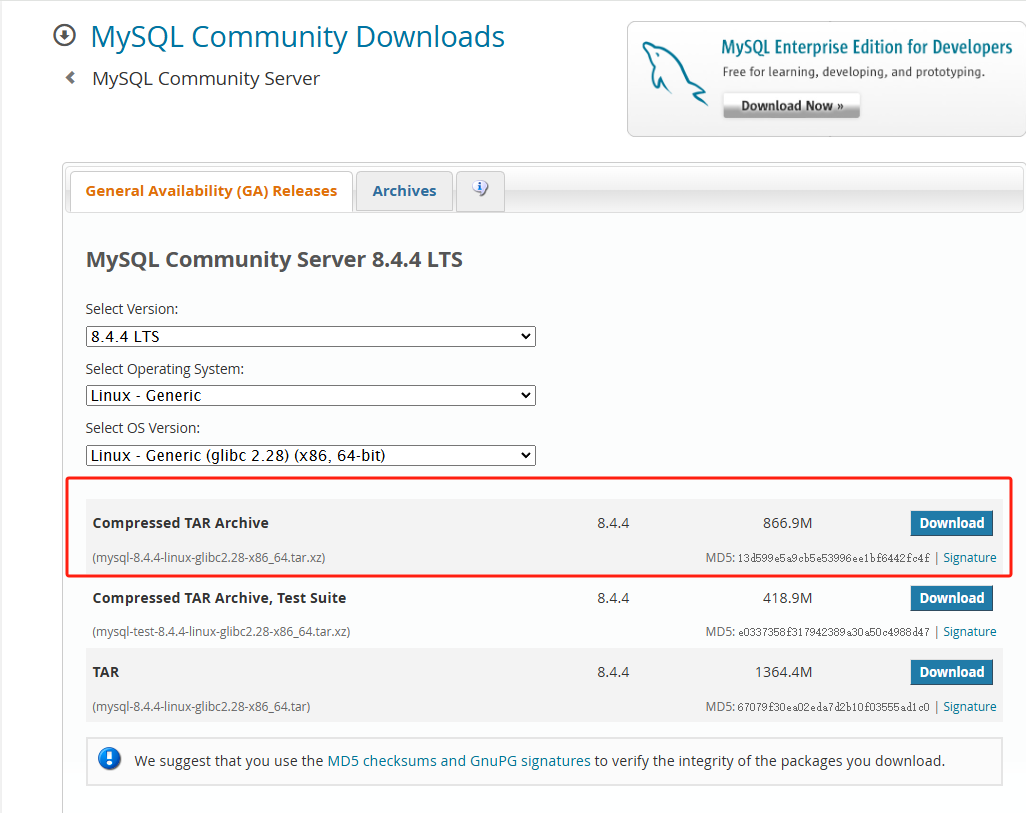The width and height of the screenshot is (1026, 813).
Task: Click the back arrow next to MySQL Community Server
Action: (x=71, y=78)
